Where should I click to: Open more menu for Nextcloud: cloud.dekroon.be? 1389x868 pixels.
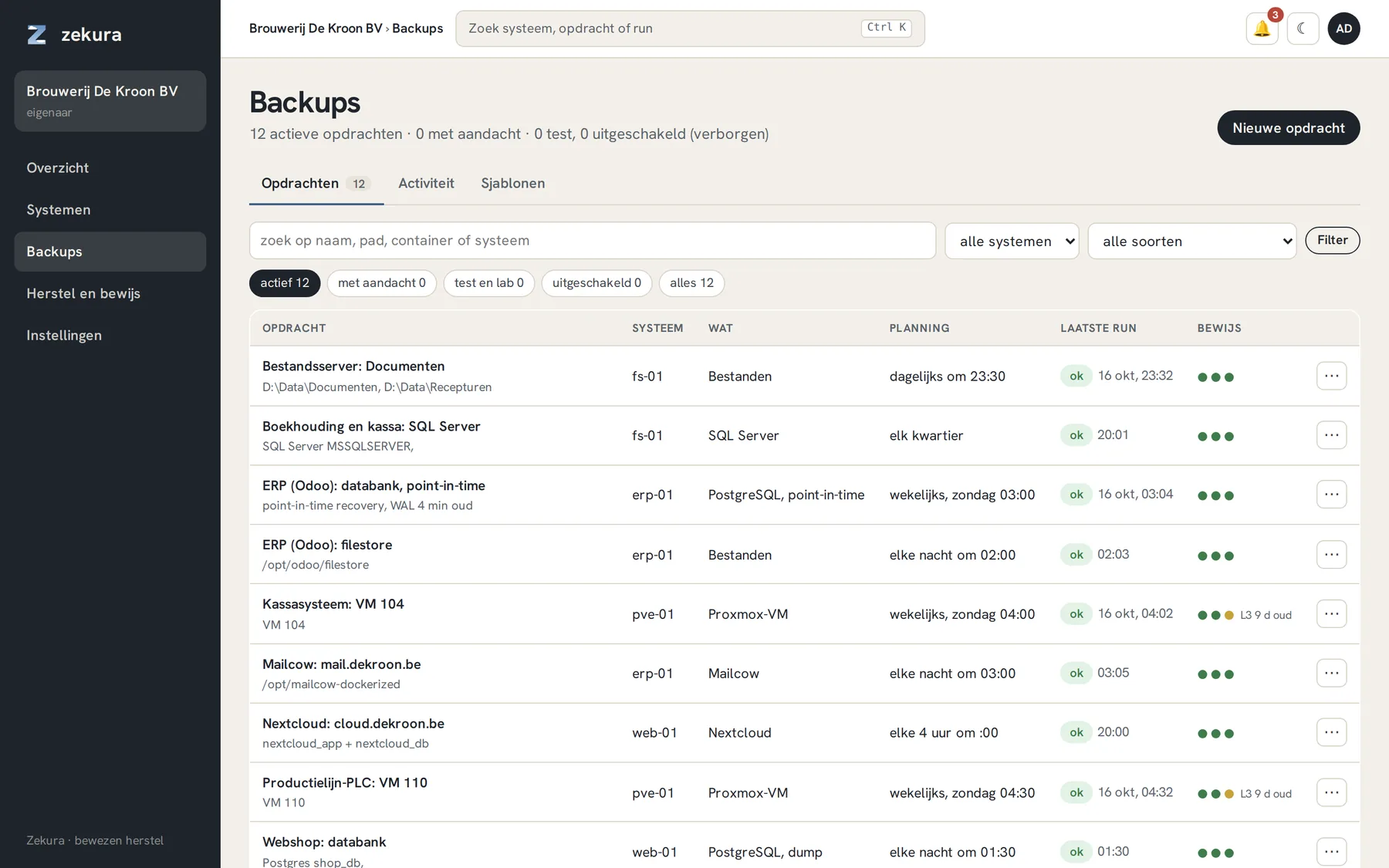coord(1331,732)
